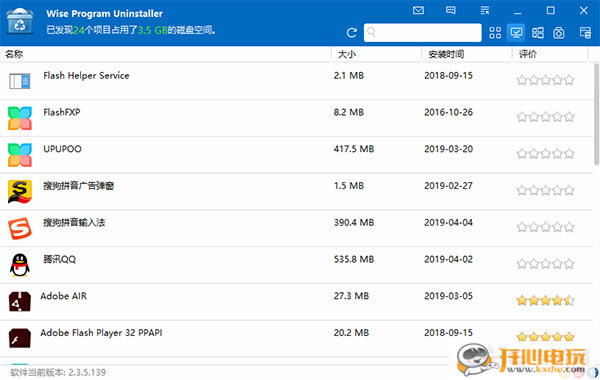Open the menu list icon in title bar
This screenshot has width=600, height=380.
(485, 10)
